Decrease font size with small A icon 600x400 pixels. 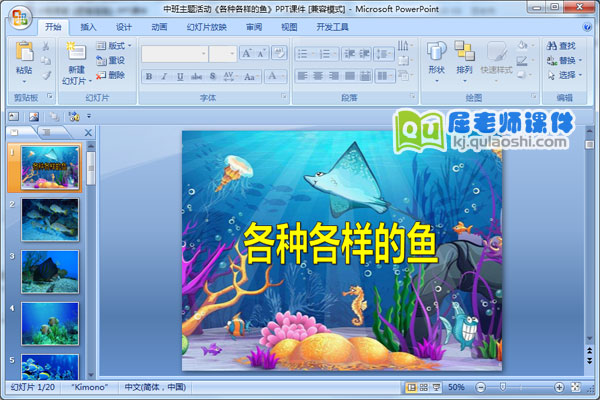[262, 54]
